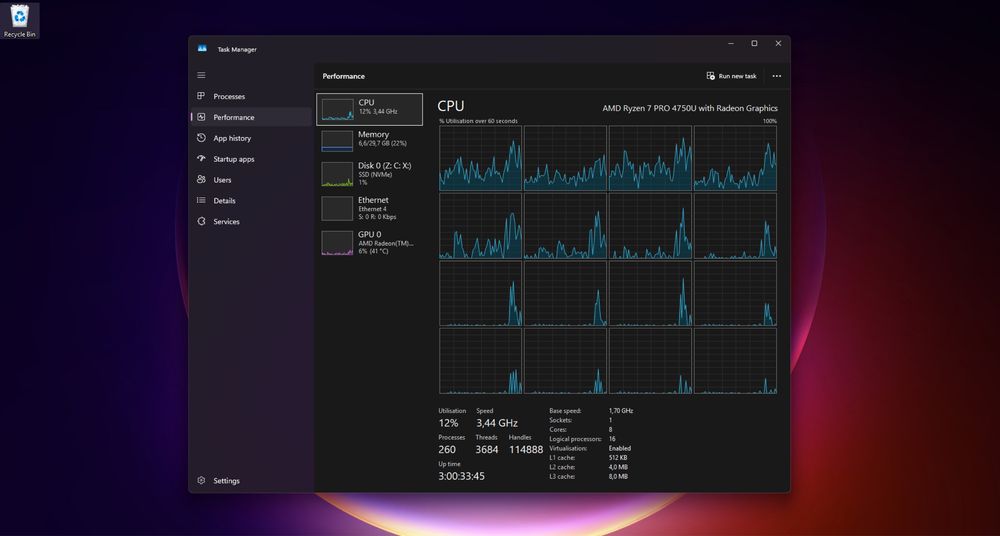The width and height of the screenshot is (1000, 536).
Task: Close the Task Manager window
Action: click(778, 43)
